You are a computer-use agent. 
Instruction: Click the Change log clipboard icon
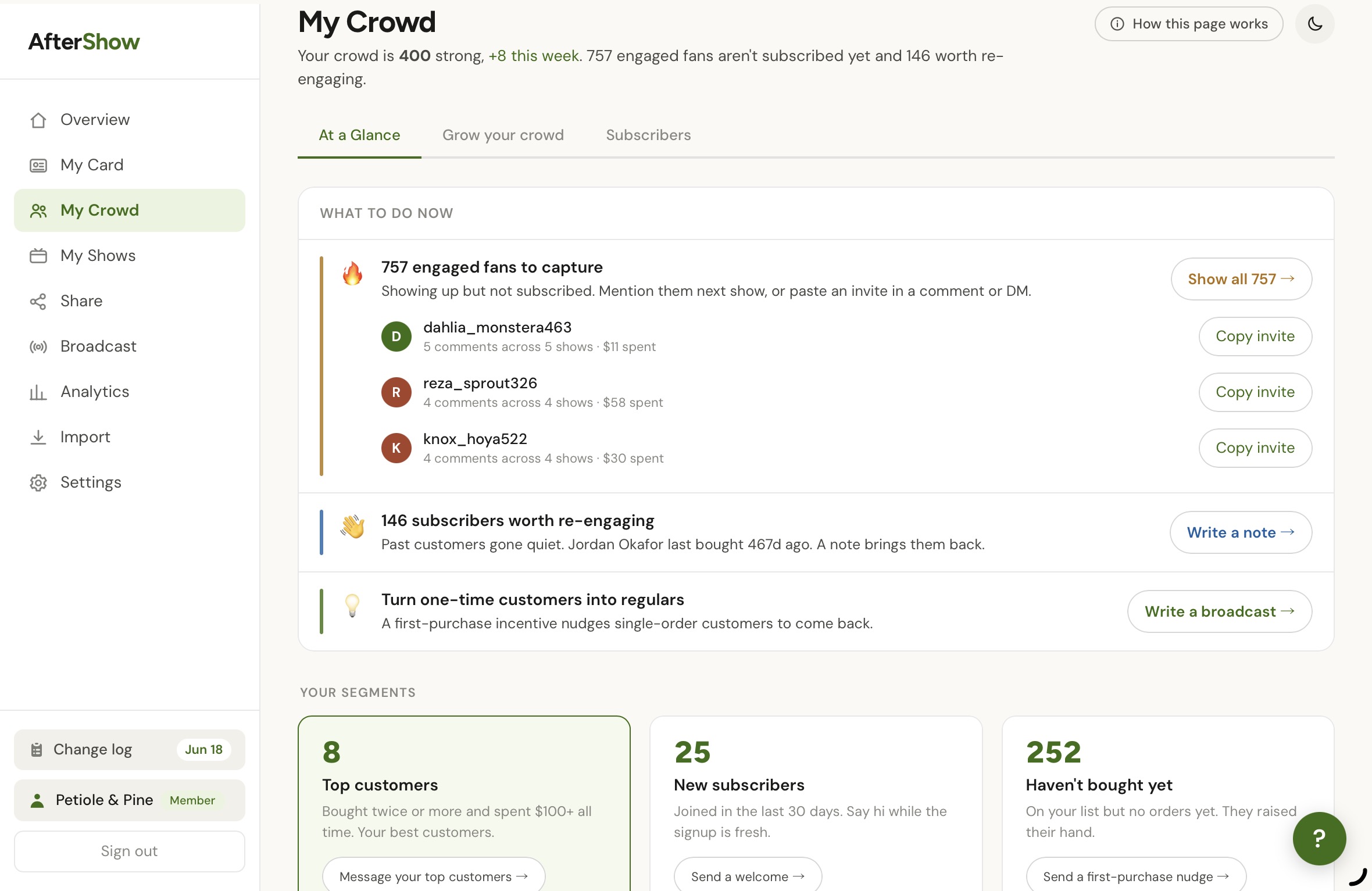click(37, 750)
